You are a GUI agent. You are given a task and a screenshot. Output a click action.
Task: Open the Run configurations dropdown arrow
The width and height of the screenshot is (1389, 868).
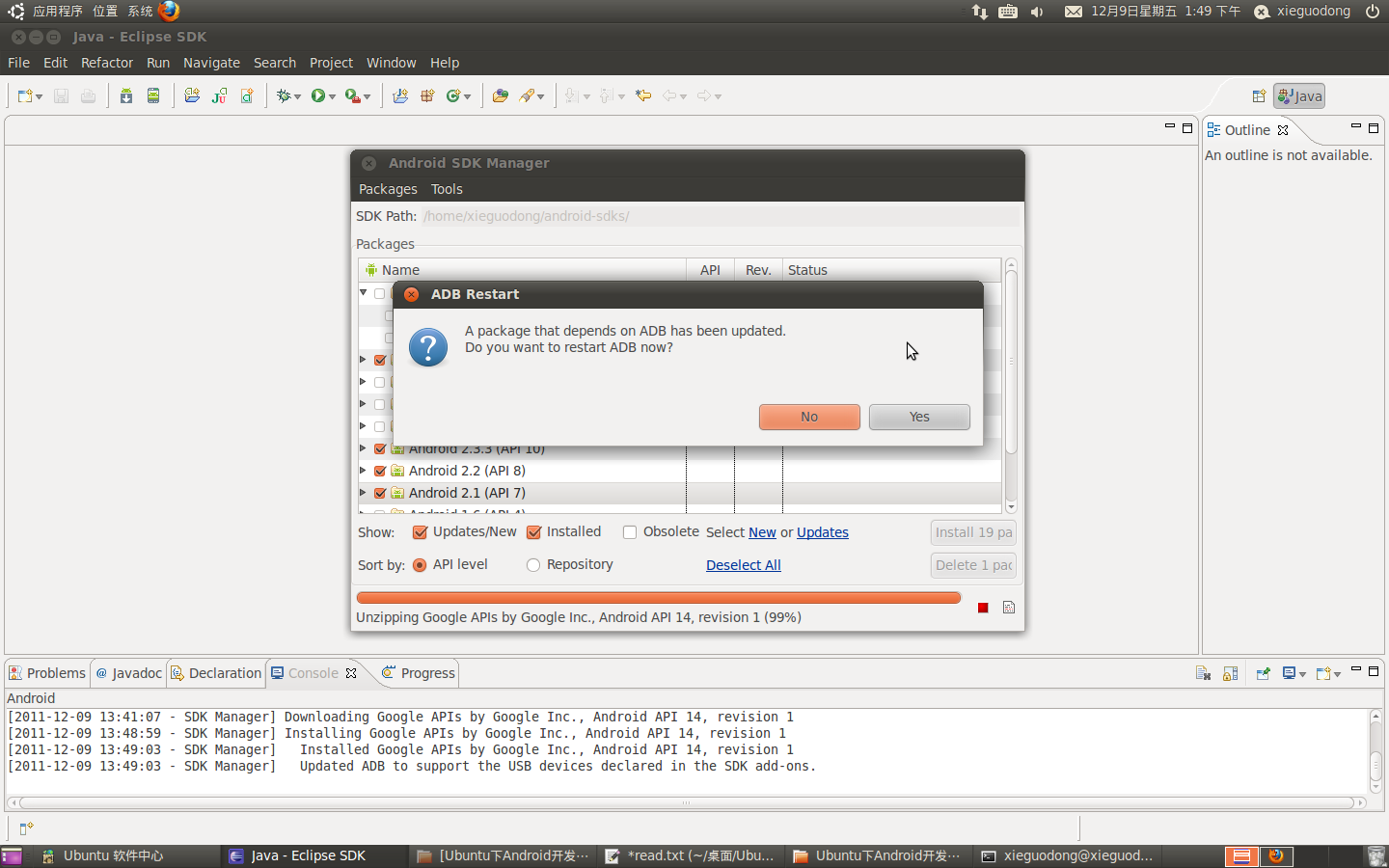[332, 96]
